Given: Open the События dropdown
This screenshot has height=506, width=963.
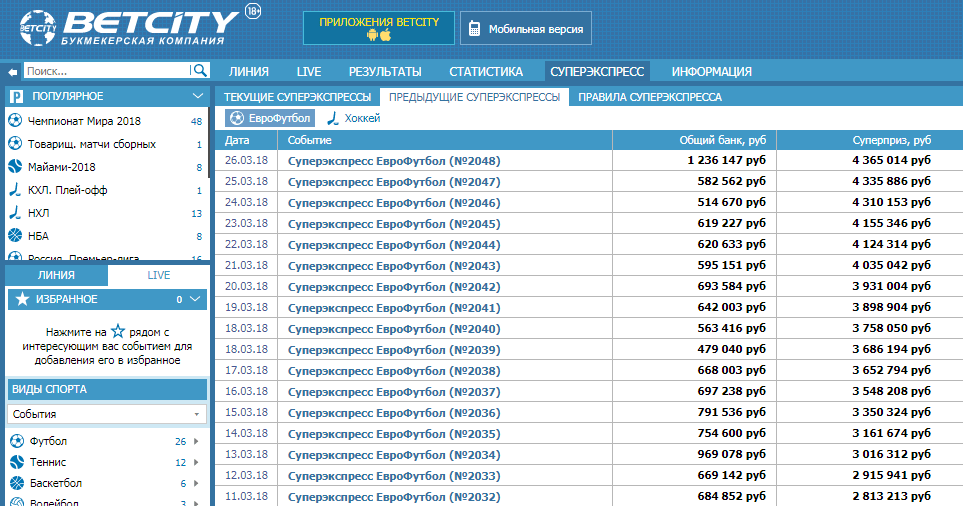Looking at the screenshot, I should click(x=107, y=414).
